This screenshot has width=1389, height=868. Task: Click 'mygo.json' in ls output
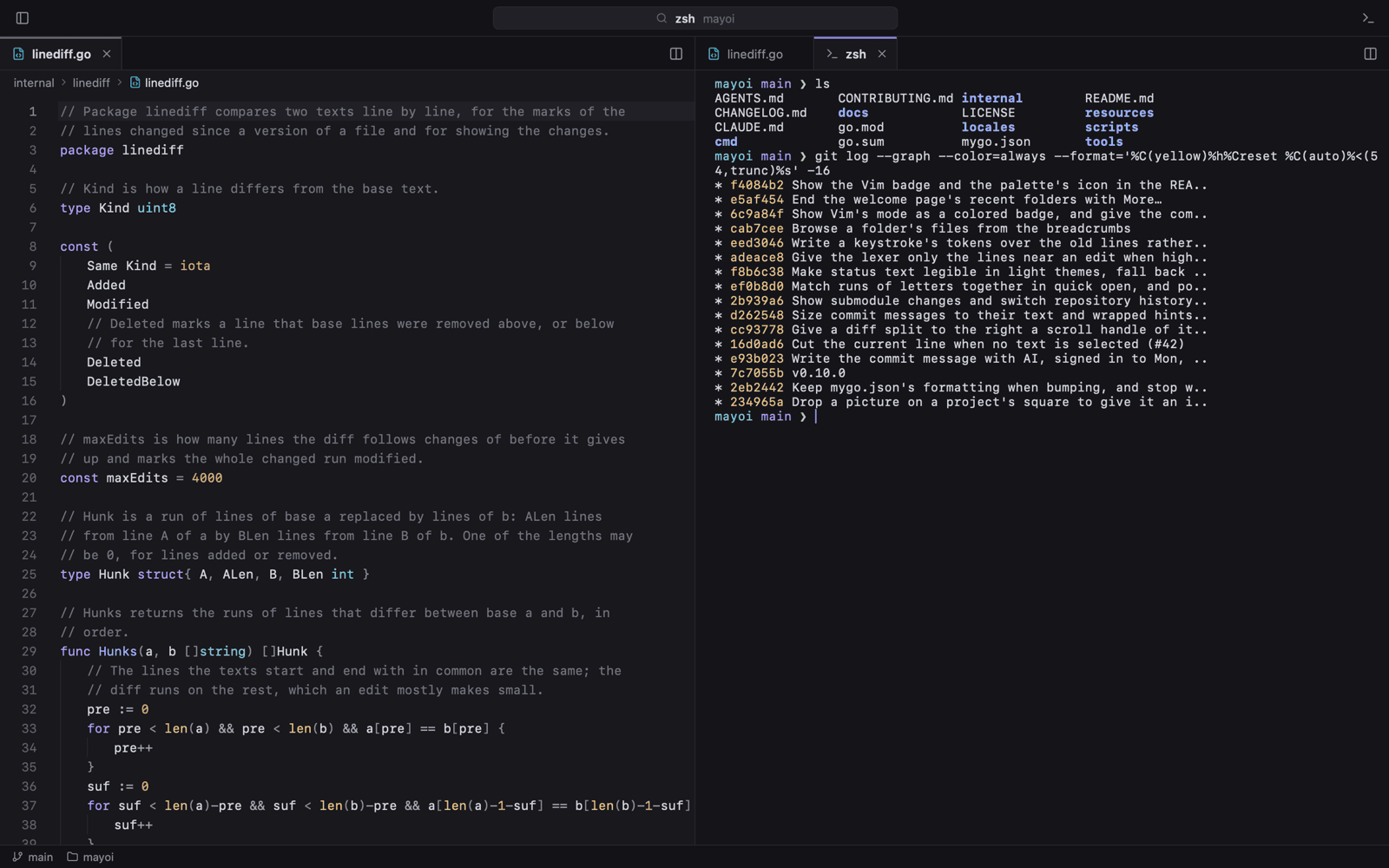click(996, 141)
